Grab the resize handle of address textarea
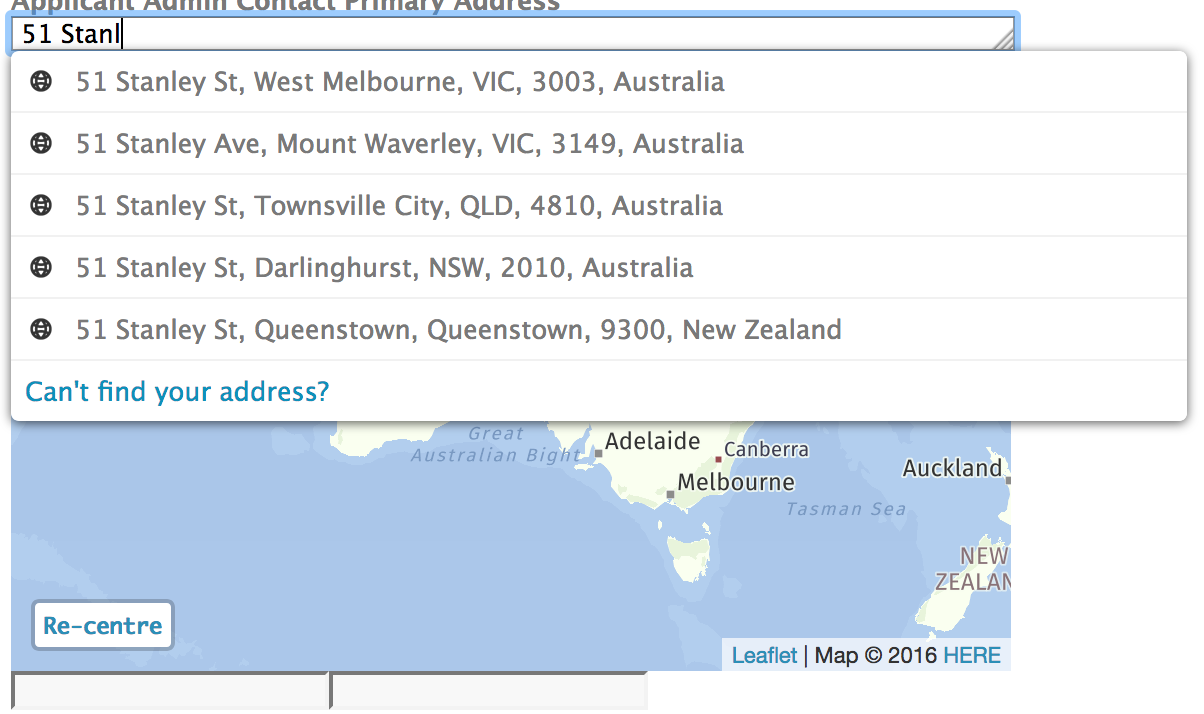The image size is (1204, 714). 1004,40
